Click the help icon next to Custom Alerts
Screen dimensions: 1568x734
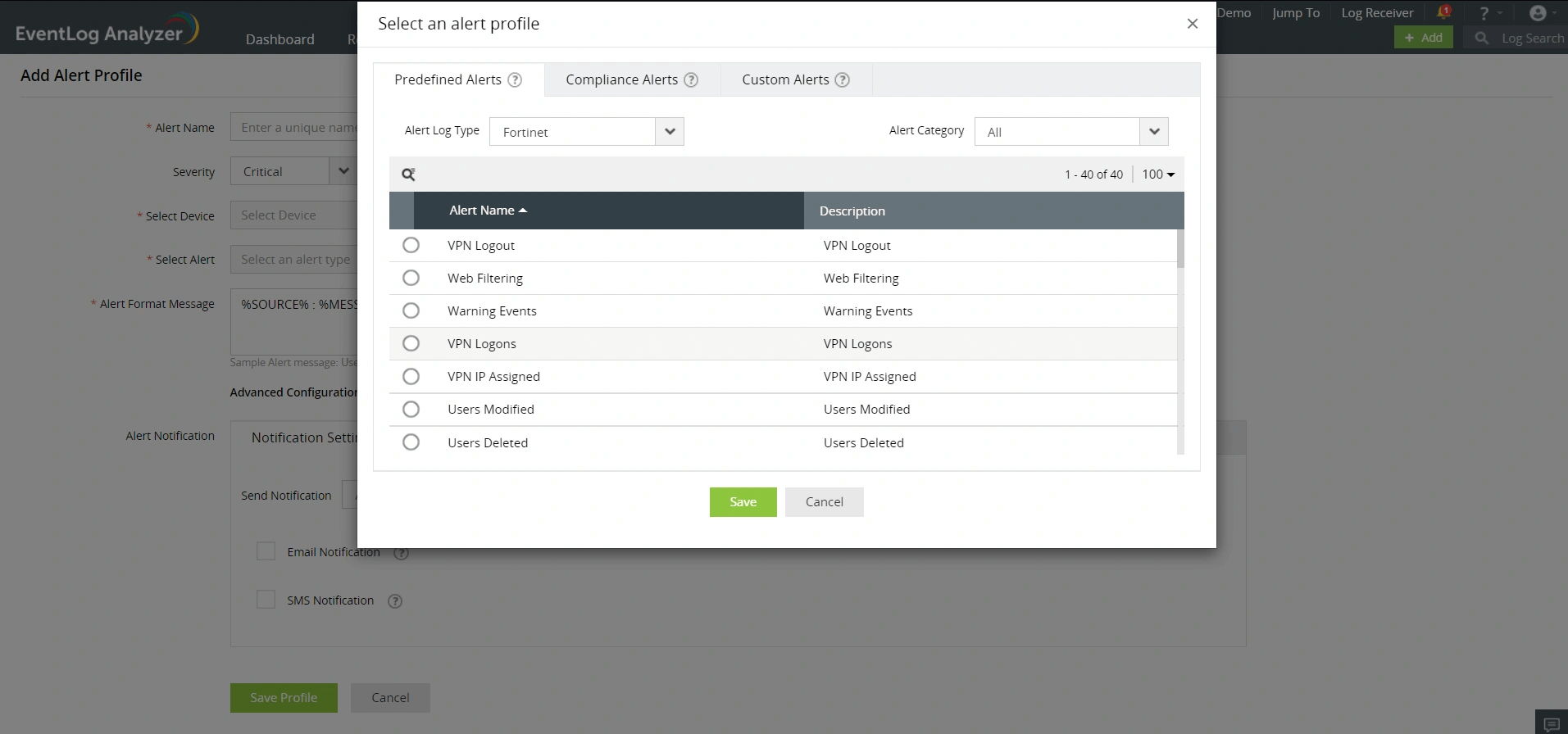click(x=842, y=79)
